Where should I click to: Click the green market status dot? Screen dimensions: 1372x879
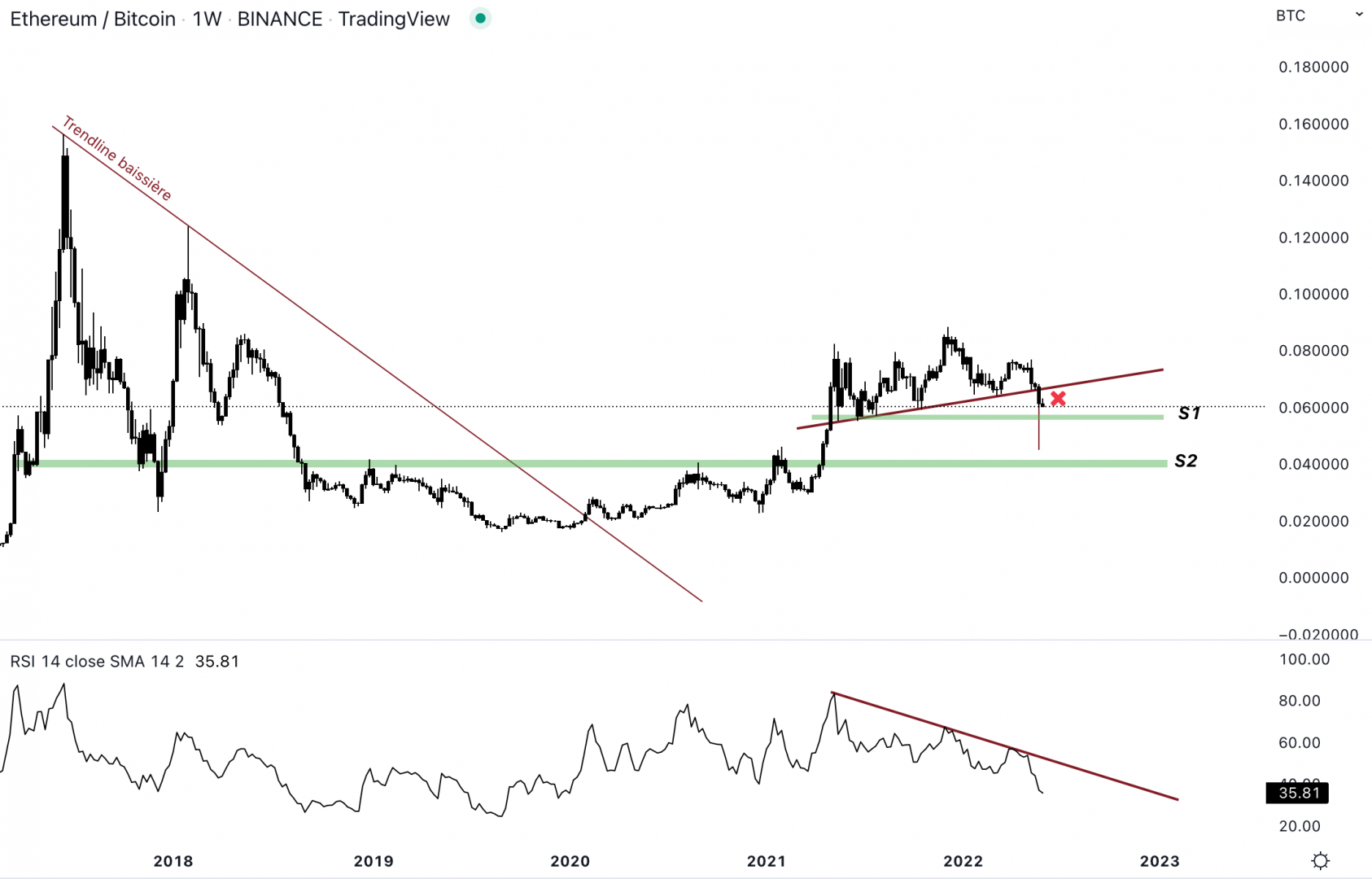point(480,19)
